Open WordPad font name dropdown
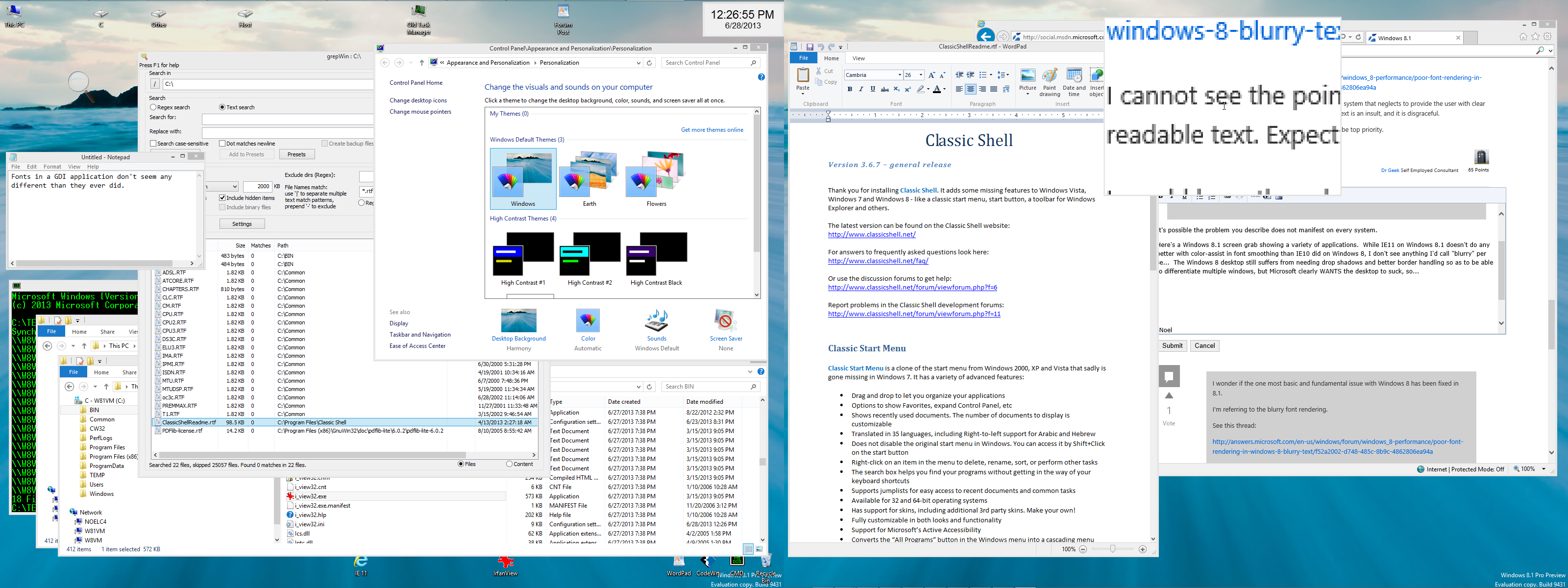This screenshot has height=588, width=1568. pyautogui.click(x=899, y=75)
